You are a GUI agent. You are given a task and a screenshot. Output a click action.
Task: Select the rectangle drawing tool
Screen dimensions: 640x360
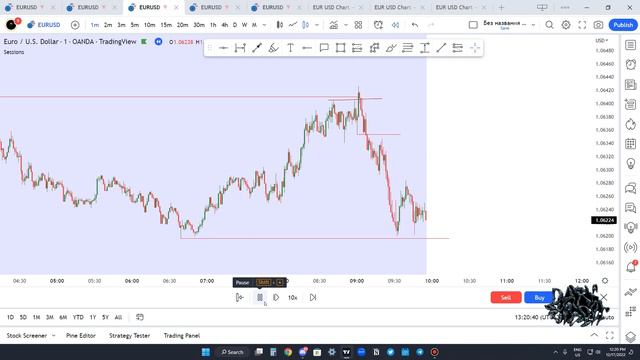(340, 48)
